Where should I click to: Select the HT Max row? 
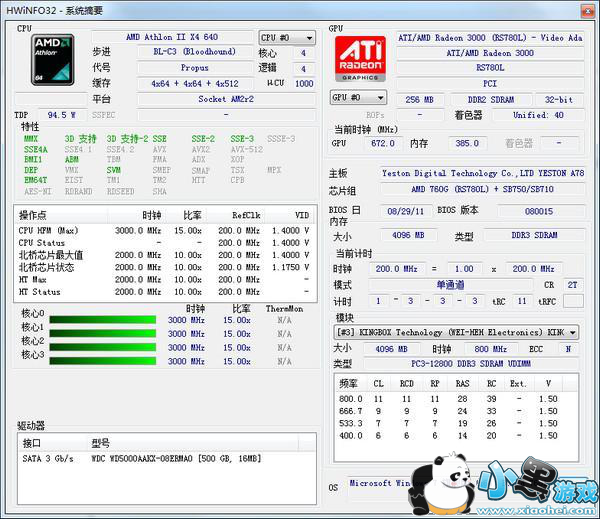coord(164,280)
